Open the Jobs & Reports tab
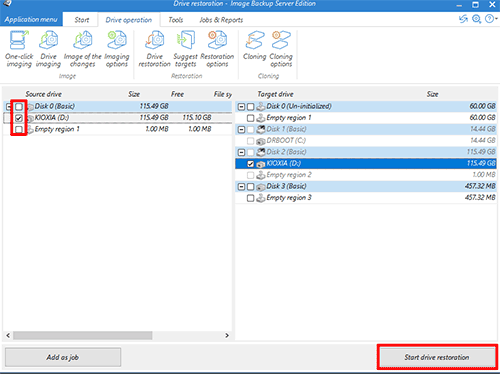 (221, 20)
